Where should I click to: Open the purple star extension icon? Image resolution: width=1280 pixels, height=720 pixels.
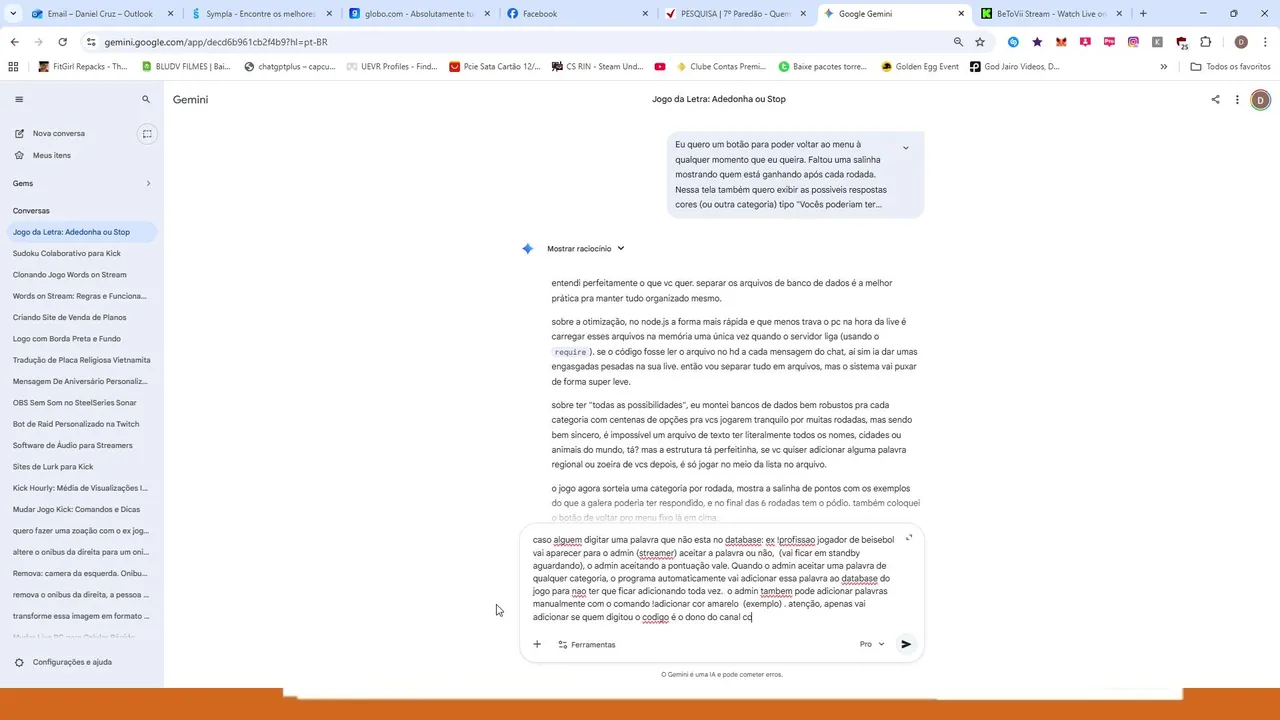pyautogui.click(x=1037, y=42)
